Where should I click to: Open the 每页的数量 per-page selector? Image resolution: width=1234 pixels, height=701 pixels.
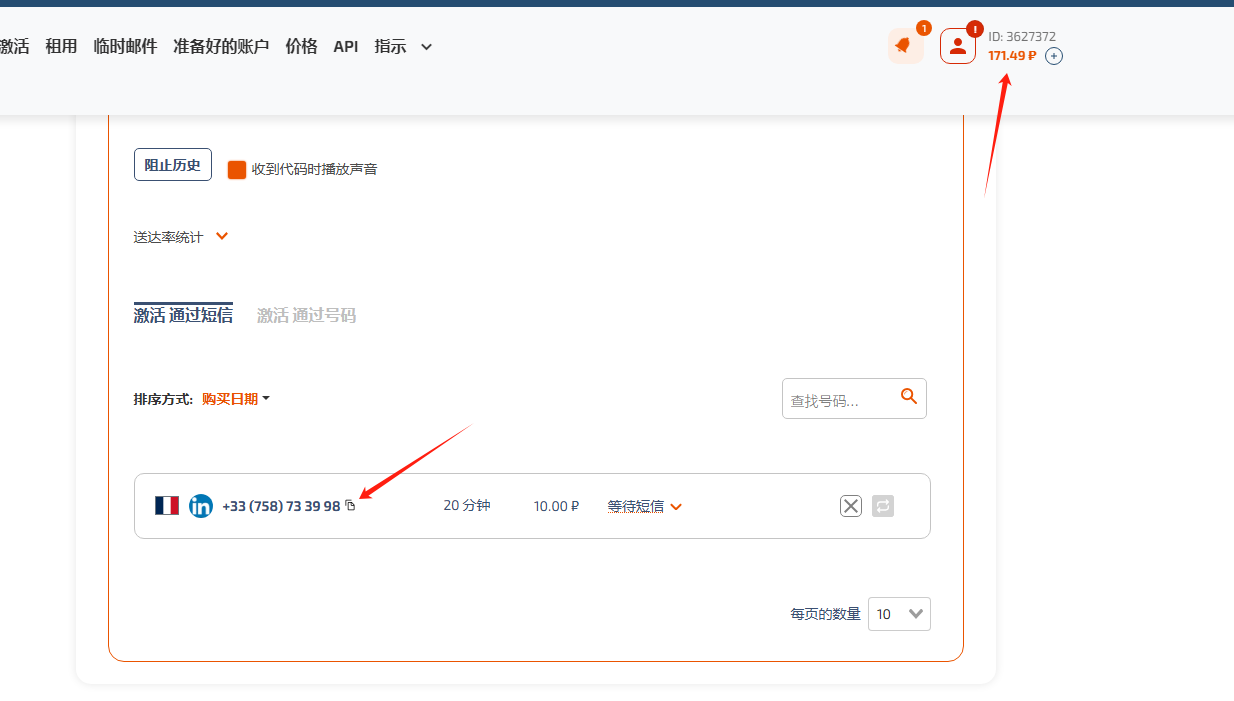[x=898, y=613]
